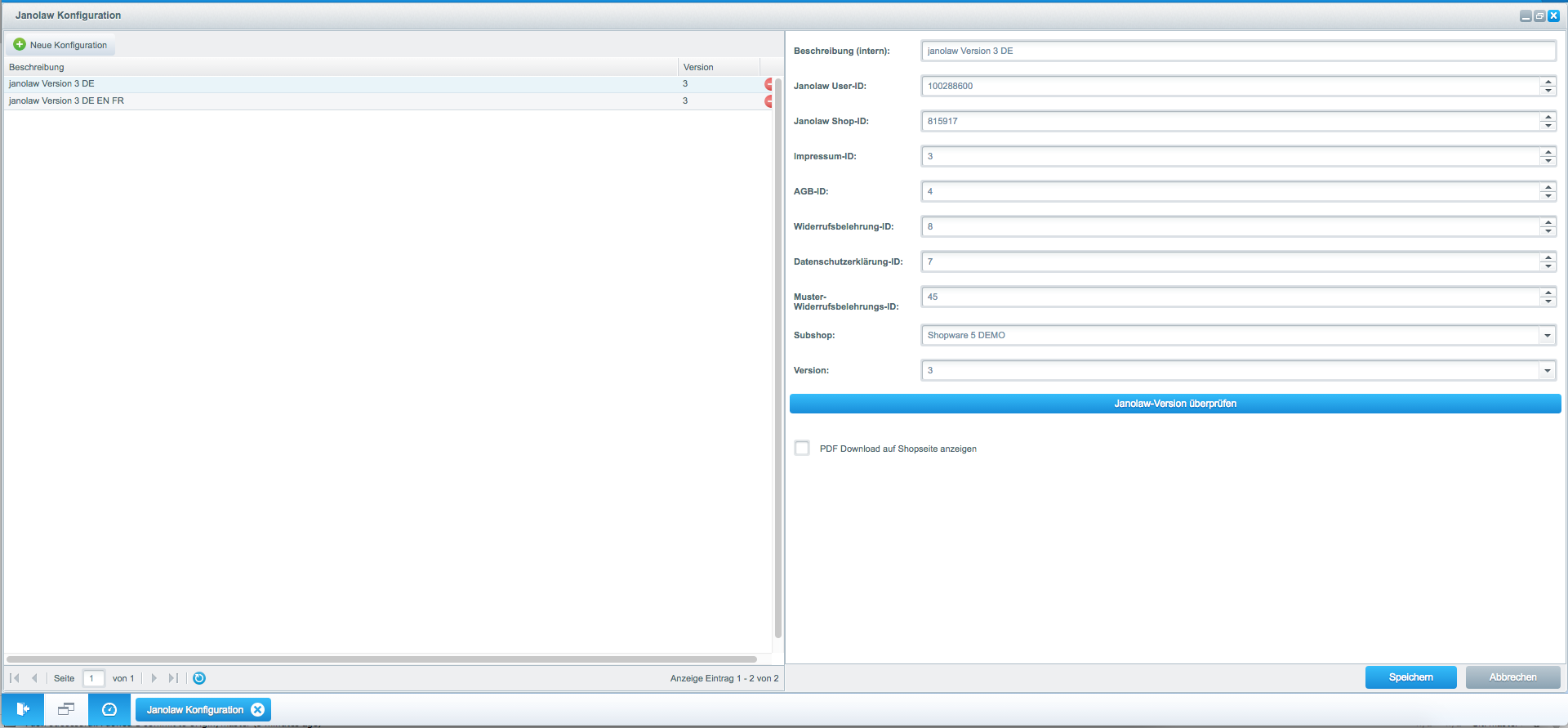Increase the Janolaw User-ID value
1568x728 pixels.
[x=1548, y=81]
